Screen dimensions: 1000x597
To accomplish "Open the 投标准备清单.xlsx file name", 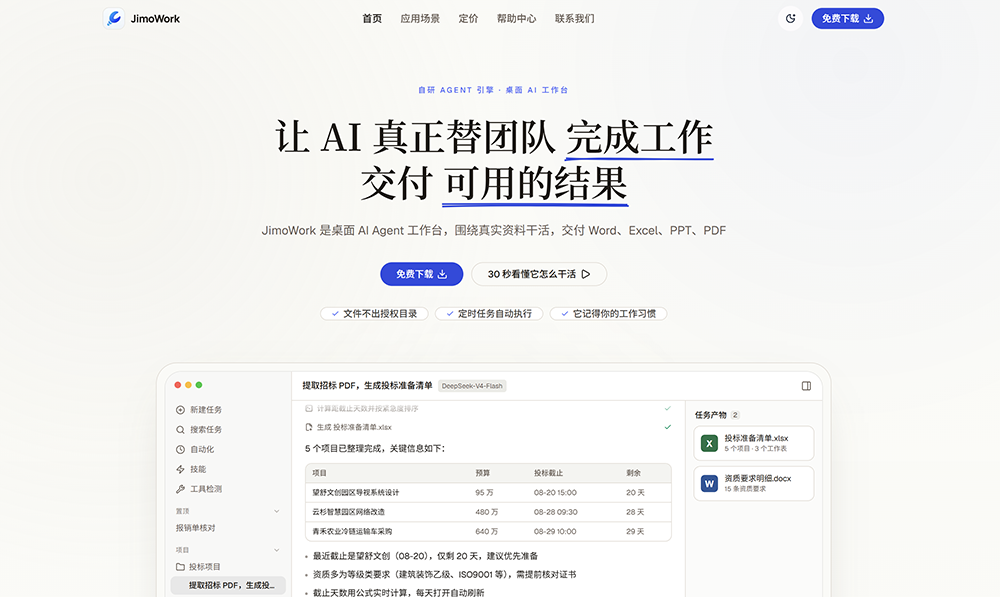I will click(x=756, y=438).
